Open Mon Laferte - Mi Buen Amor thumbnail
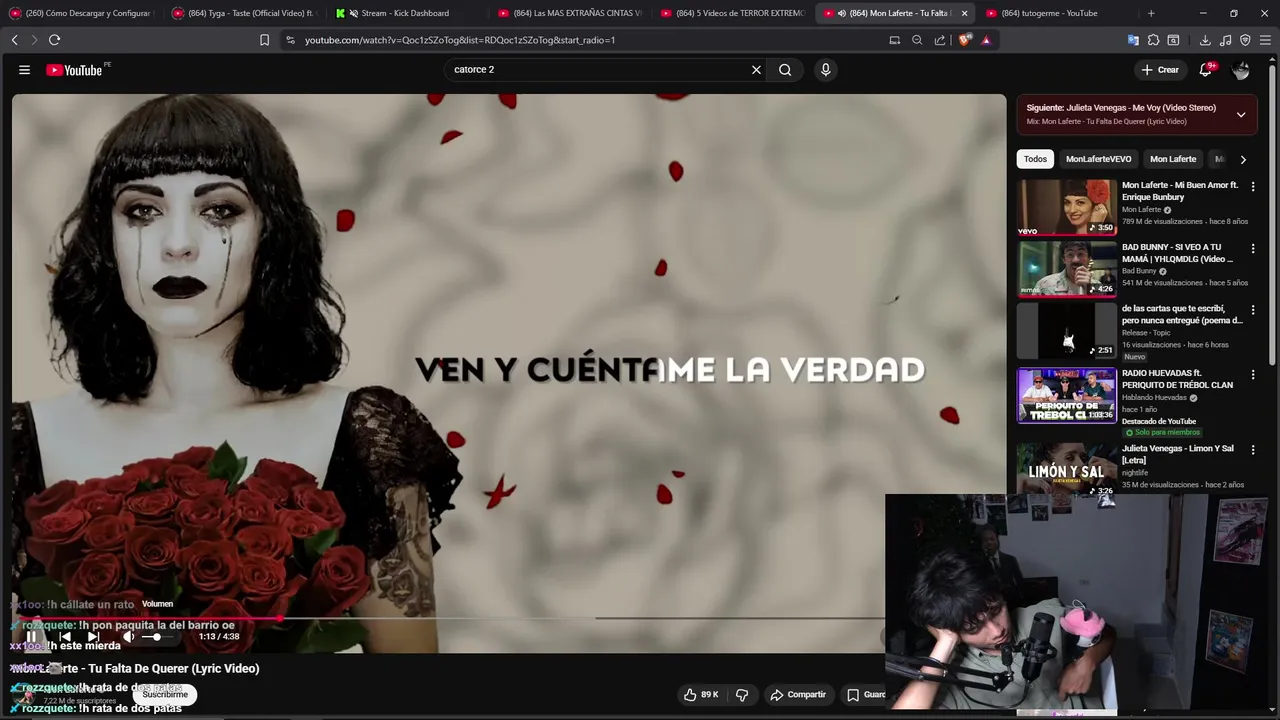This screenshot has width=1280, height=720. click(x=1067, y=207)
